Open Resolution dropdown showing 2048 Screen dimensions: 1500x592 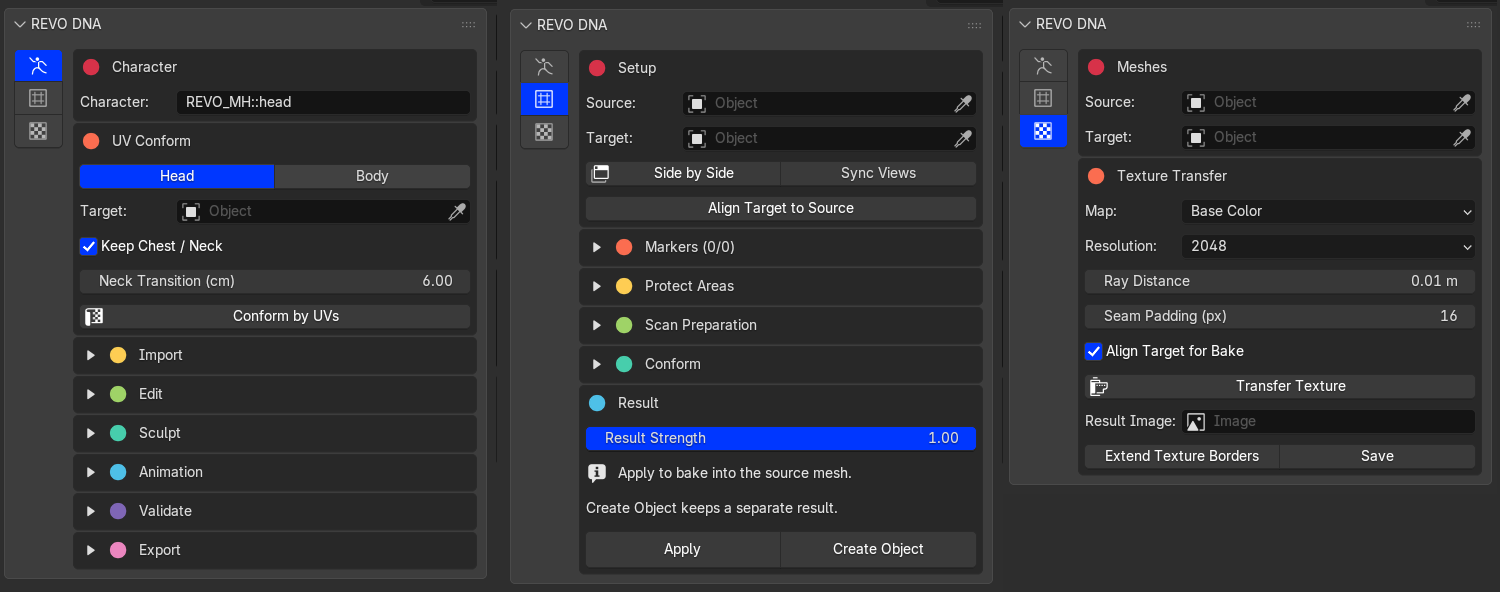[x=1328, y=246]
